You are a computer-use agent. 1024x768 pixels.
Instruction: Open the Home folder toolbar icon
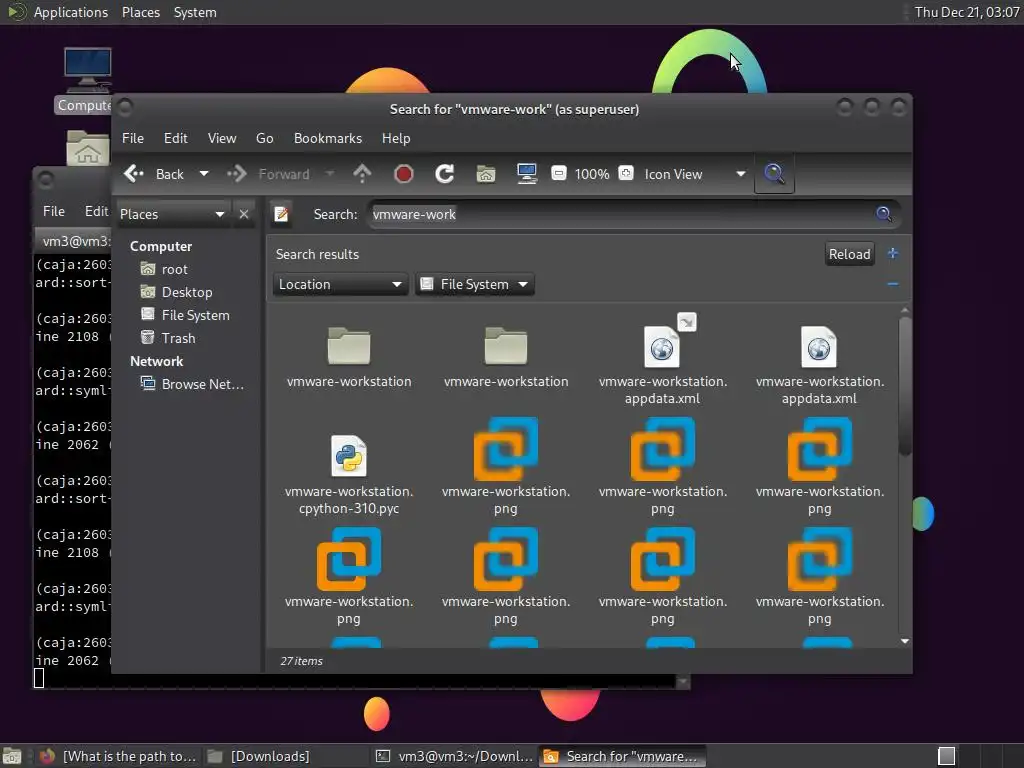pyautogui.click(x=486, y=174)
